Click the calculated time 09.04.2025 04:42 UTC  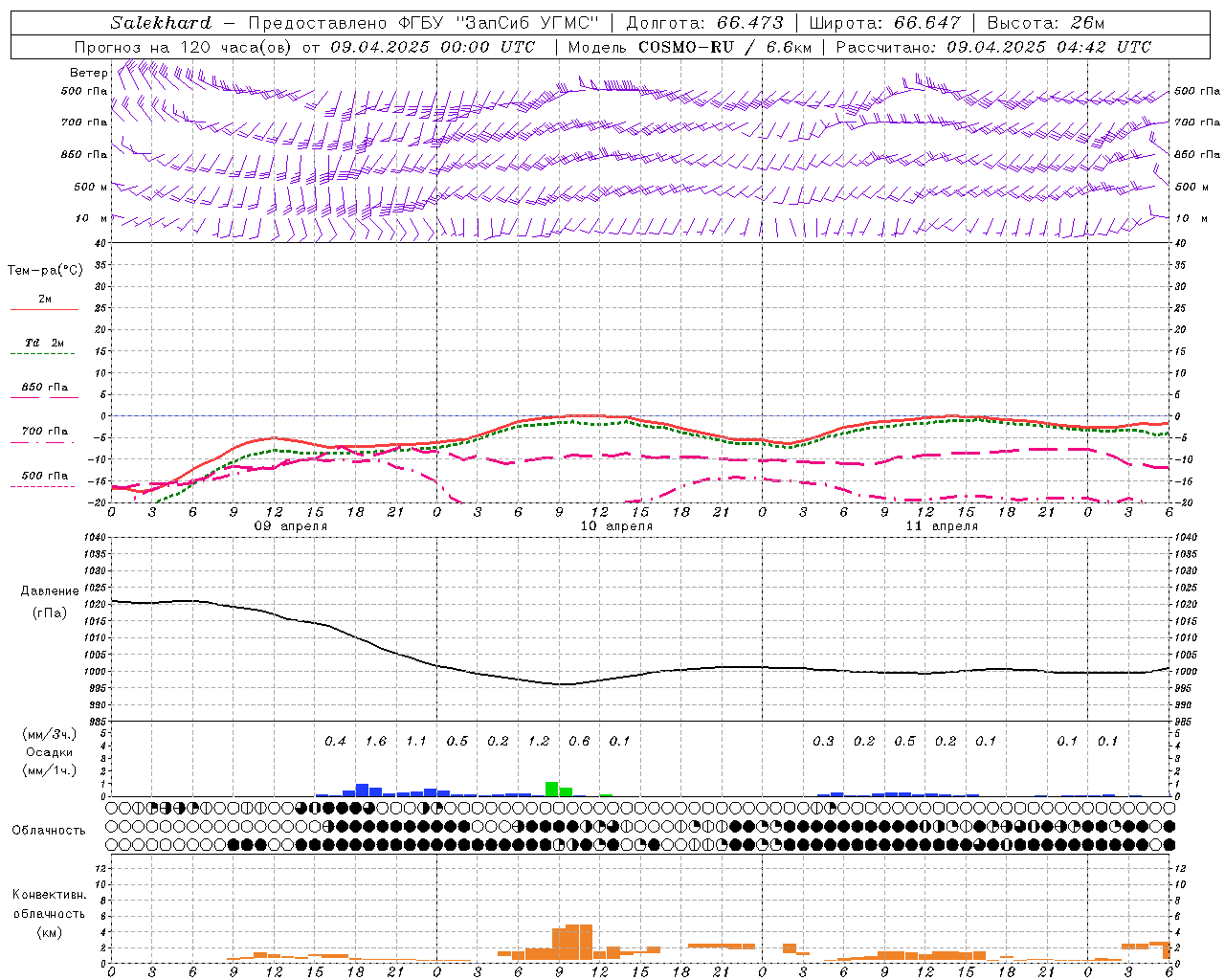pos(1049,47)
